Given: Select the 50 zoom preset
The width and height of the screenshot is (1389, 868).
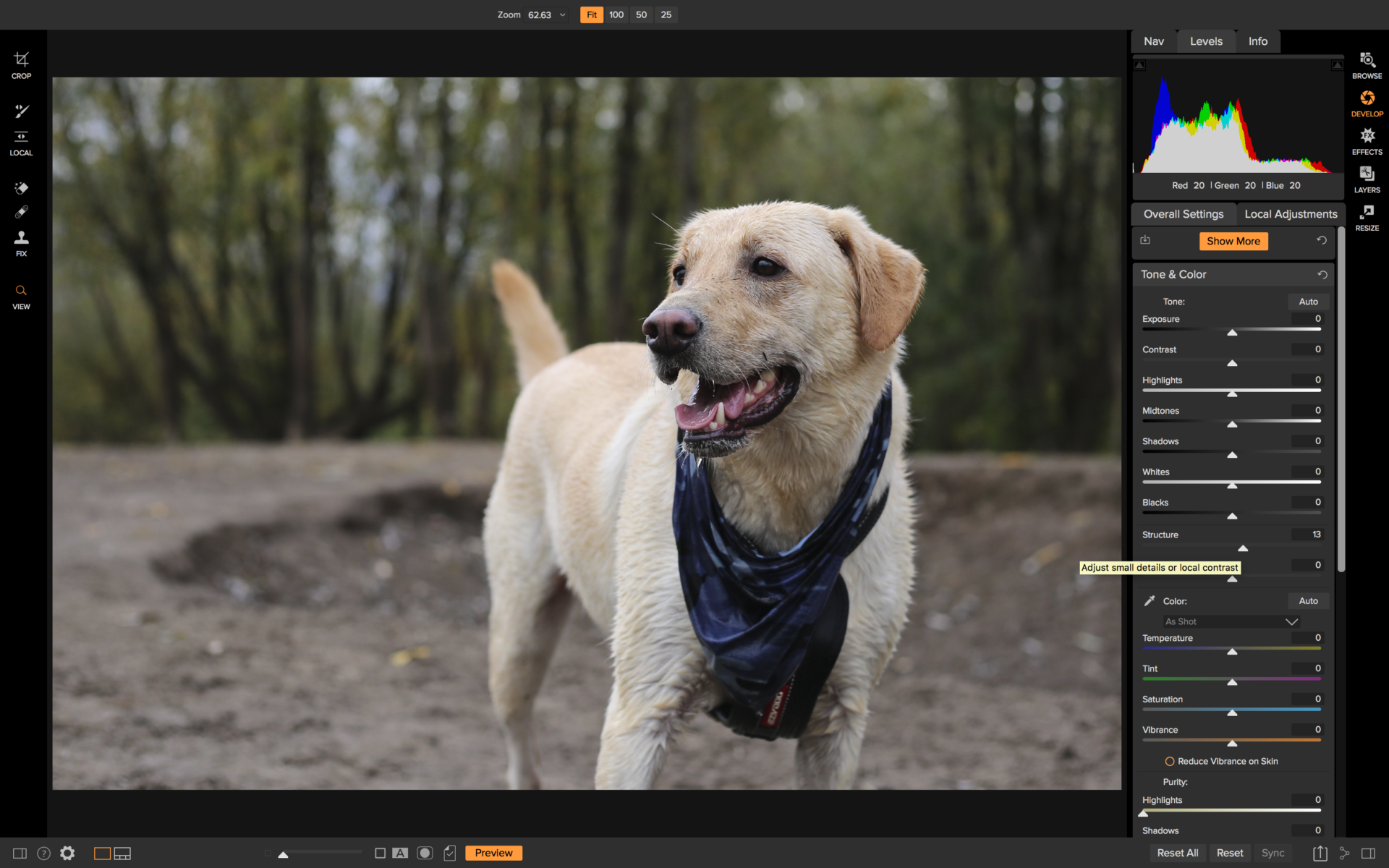Looking at the screenshot, I should (640, 14).
